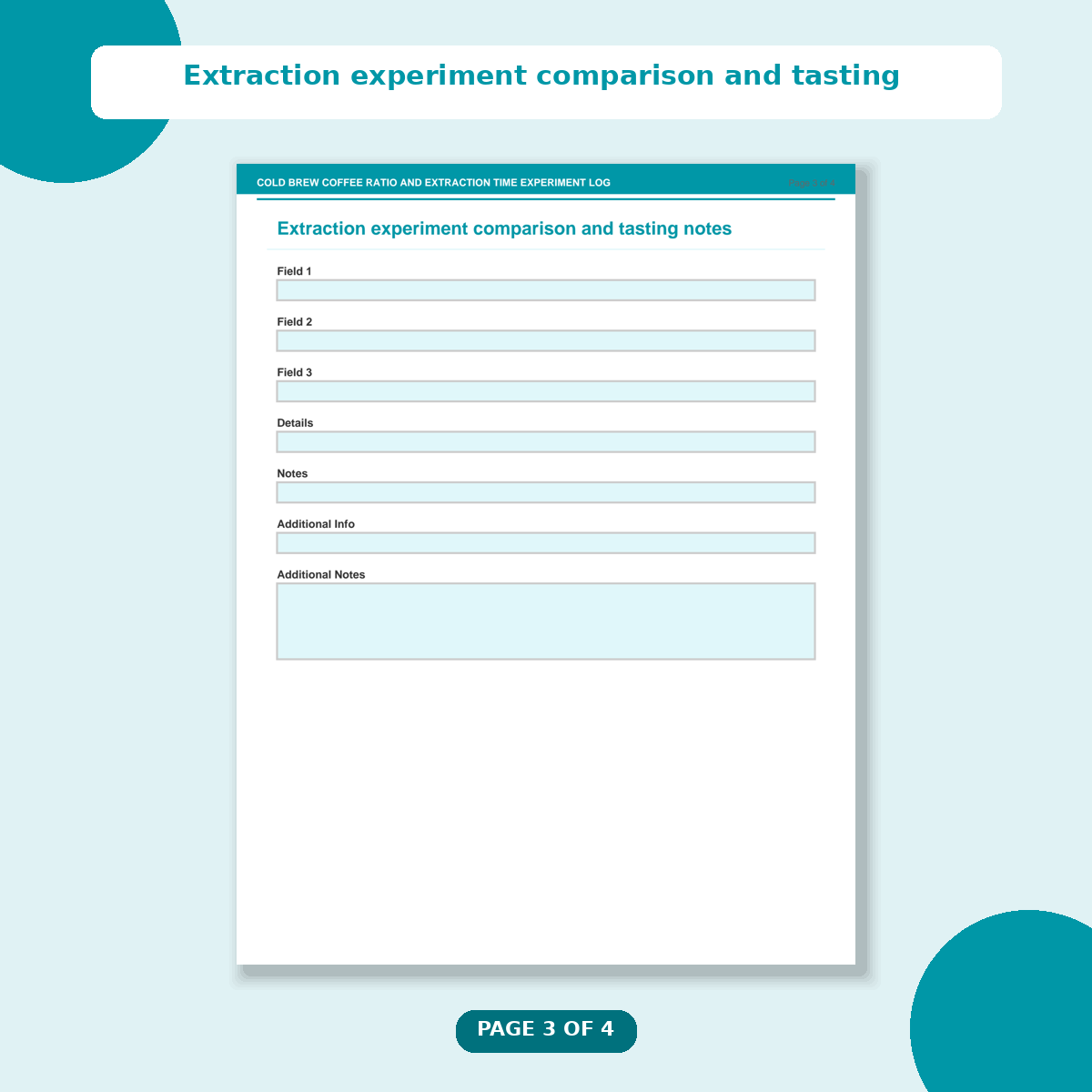Click the Field 2 label

pos(295,322)
